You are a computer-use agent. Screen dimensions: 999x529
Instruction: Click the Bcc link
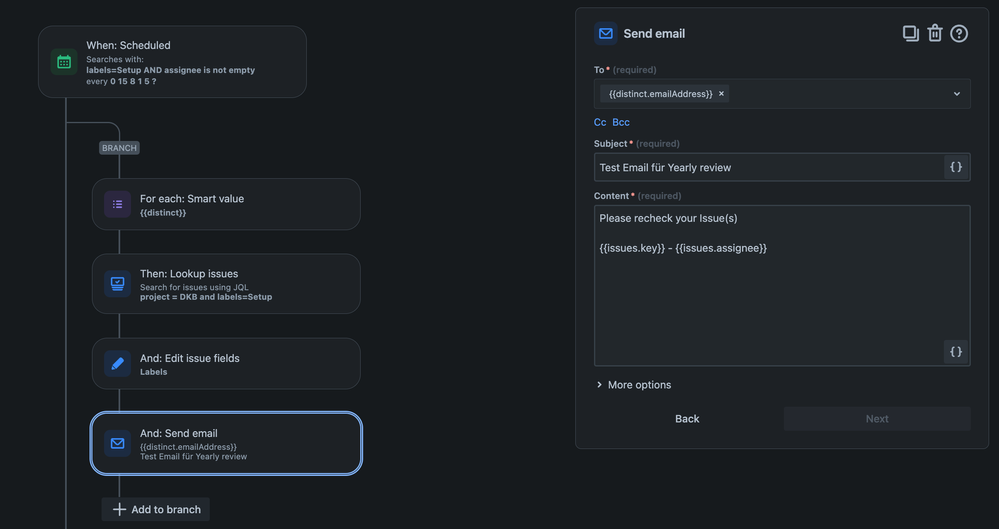[x=621, y=122]
